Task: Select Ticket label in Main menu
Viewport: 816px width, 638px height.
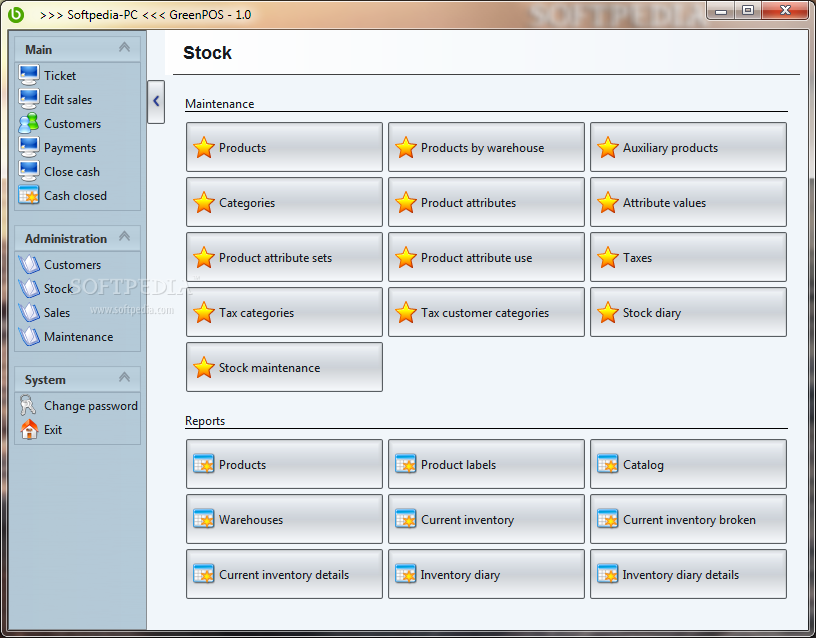Action: click(x=60, y=76)
